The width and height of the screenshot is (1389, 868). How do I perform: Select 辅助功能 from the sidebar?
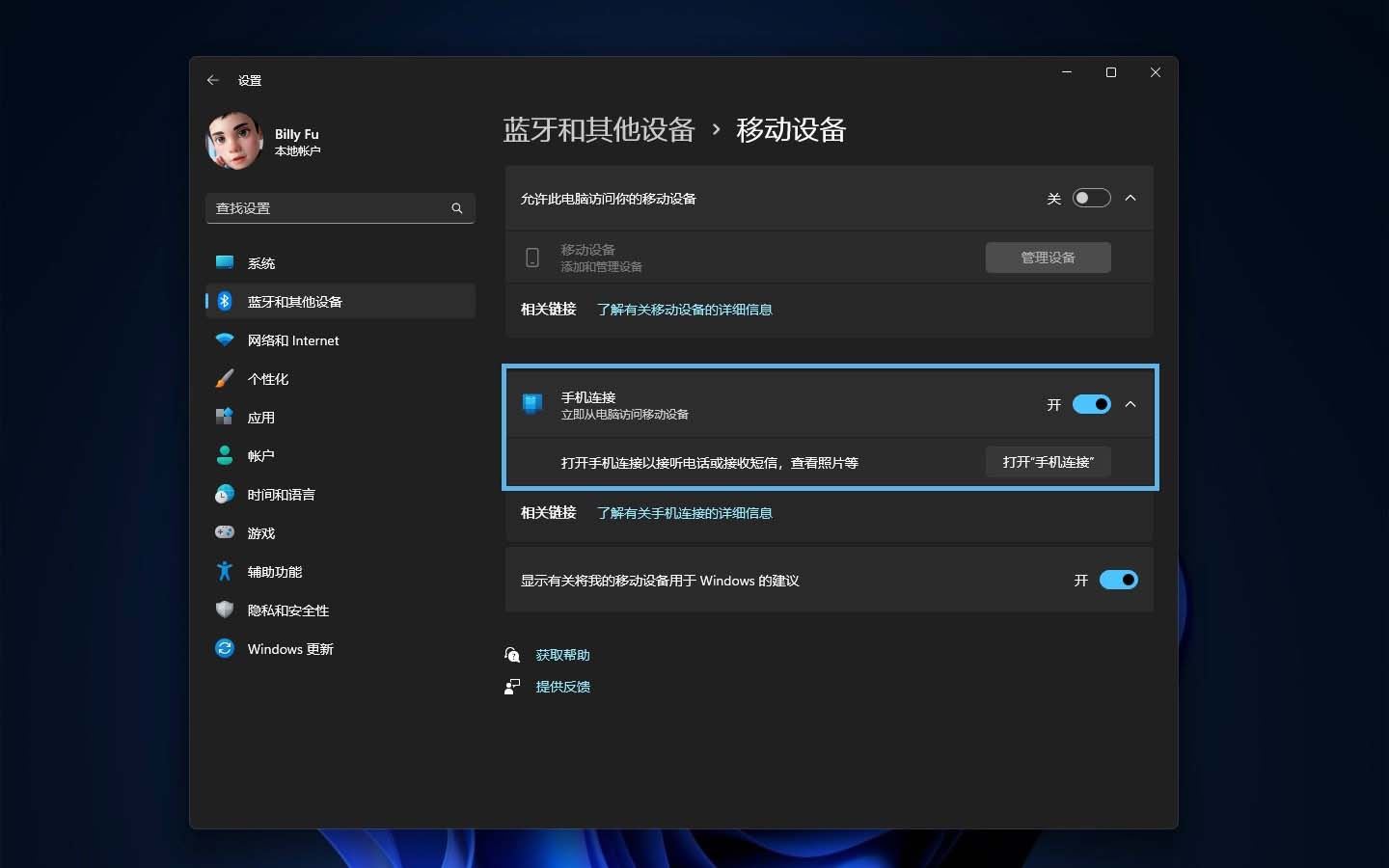[x=275, y=572]
